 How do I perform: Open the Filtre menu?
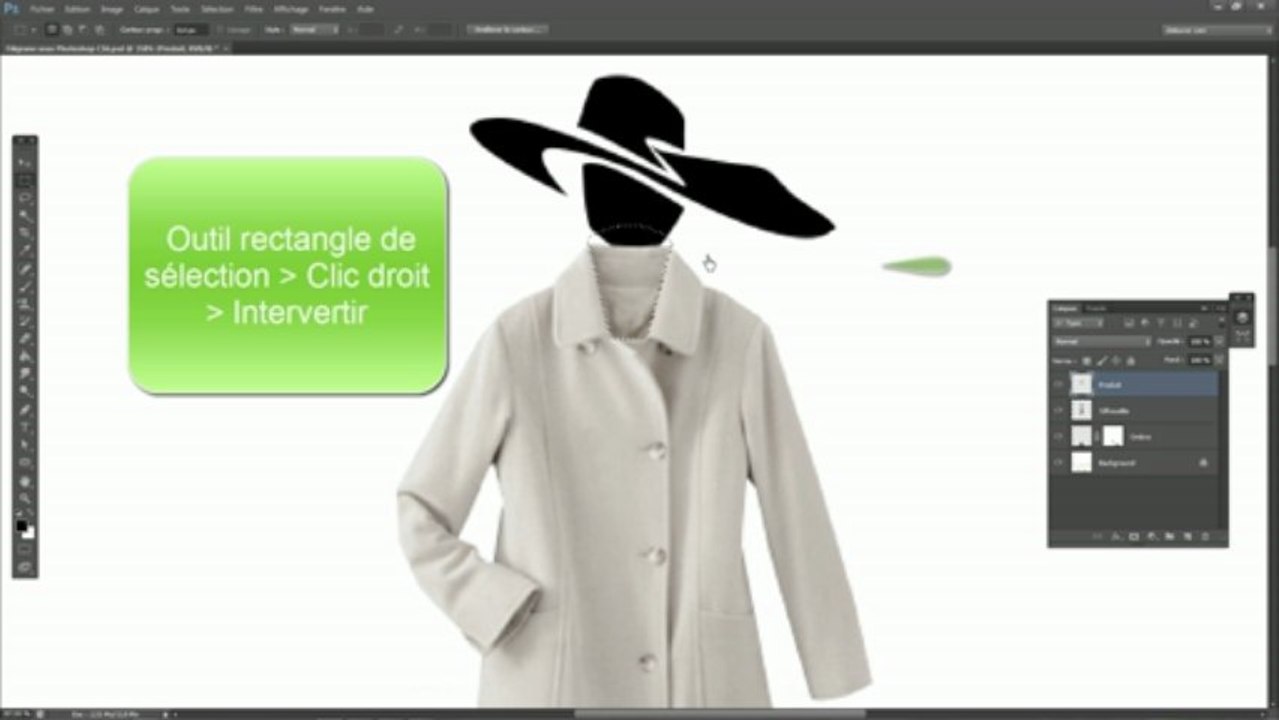[253, 9]
